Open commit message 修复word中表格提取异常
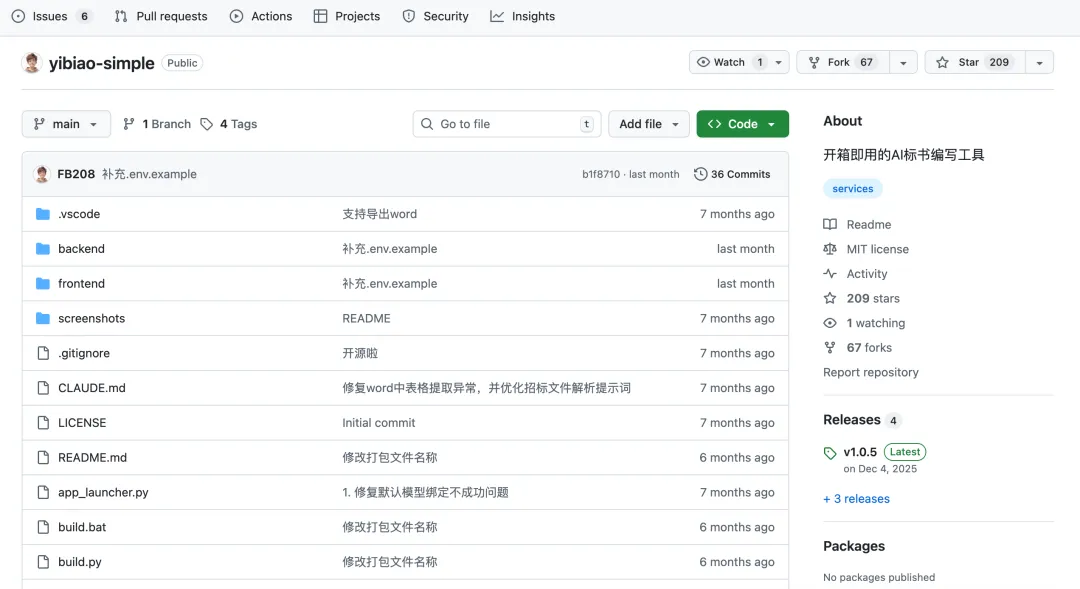This screenshot has height=589, width=1080. [x=486, y=388]
